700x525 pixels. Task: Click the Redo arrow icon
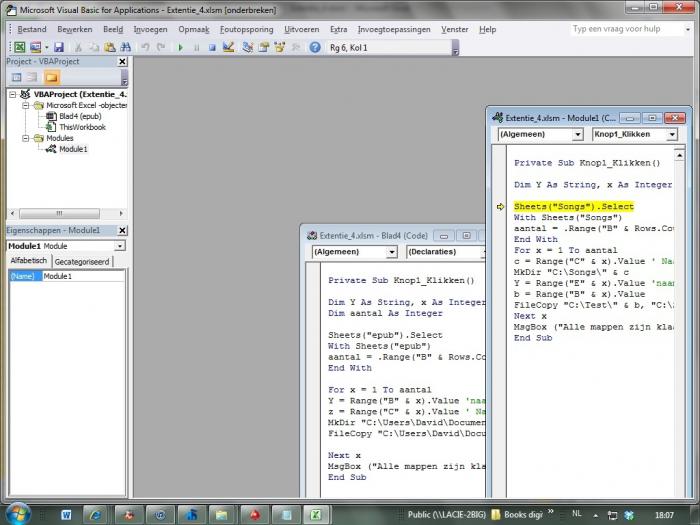[161, 47]
